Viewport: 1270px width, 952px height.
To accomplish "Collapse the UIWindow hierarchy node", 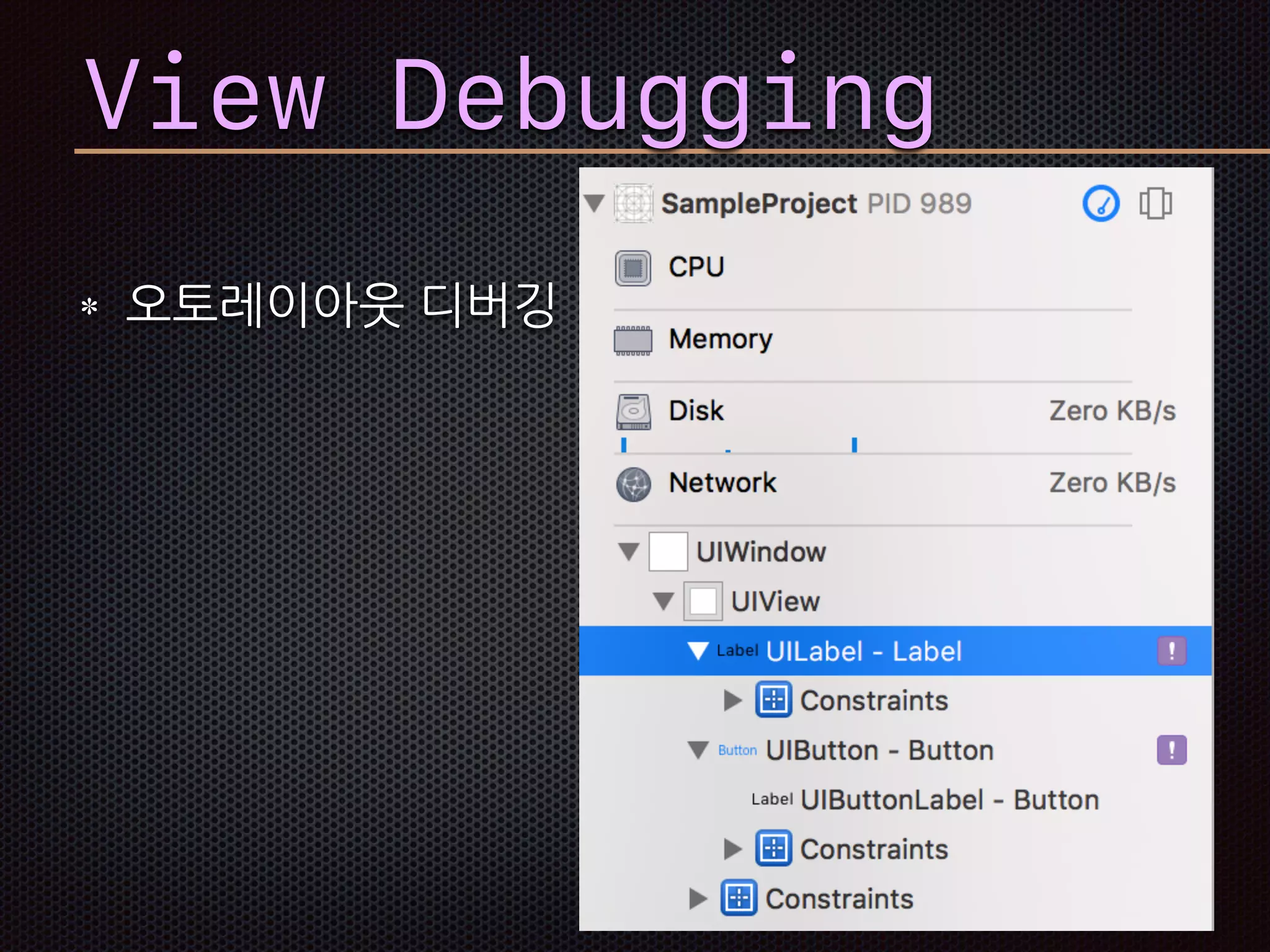I will (x=629, y=552).
